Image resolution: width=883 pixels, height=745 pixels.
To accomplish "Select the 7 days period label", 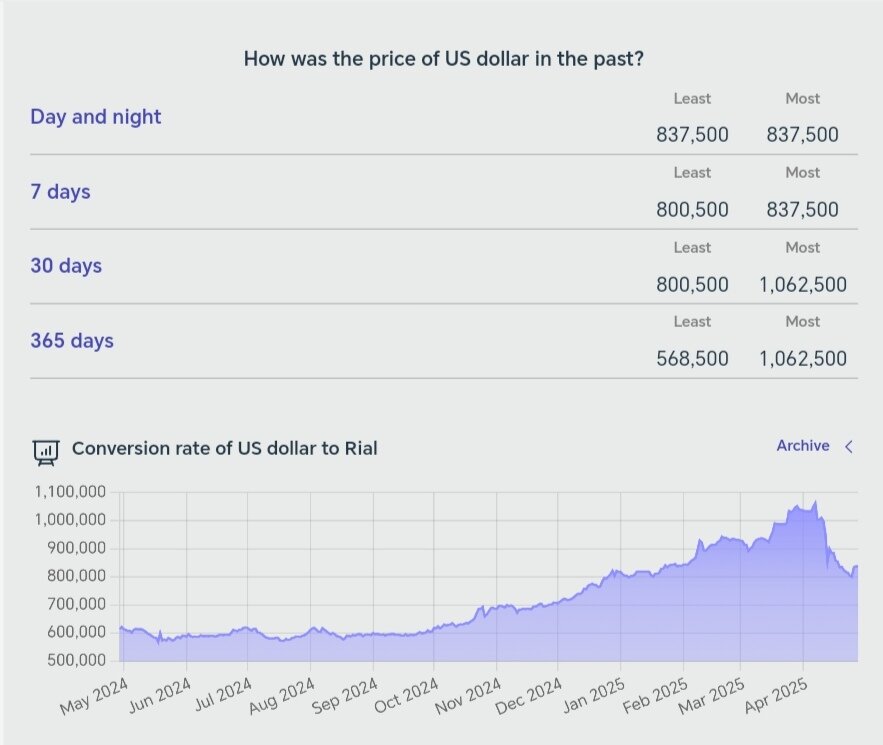I will tap(60, 191).
